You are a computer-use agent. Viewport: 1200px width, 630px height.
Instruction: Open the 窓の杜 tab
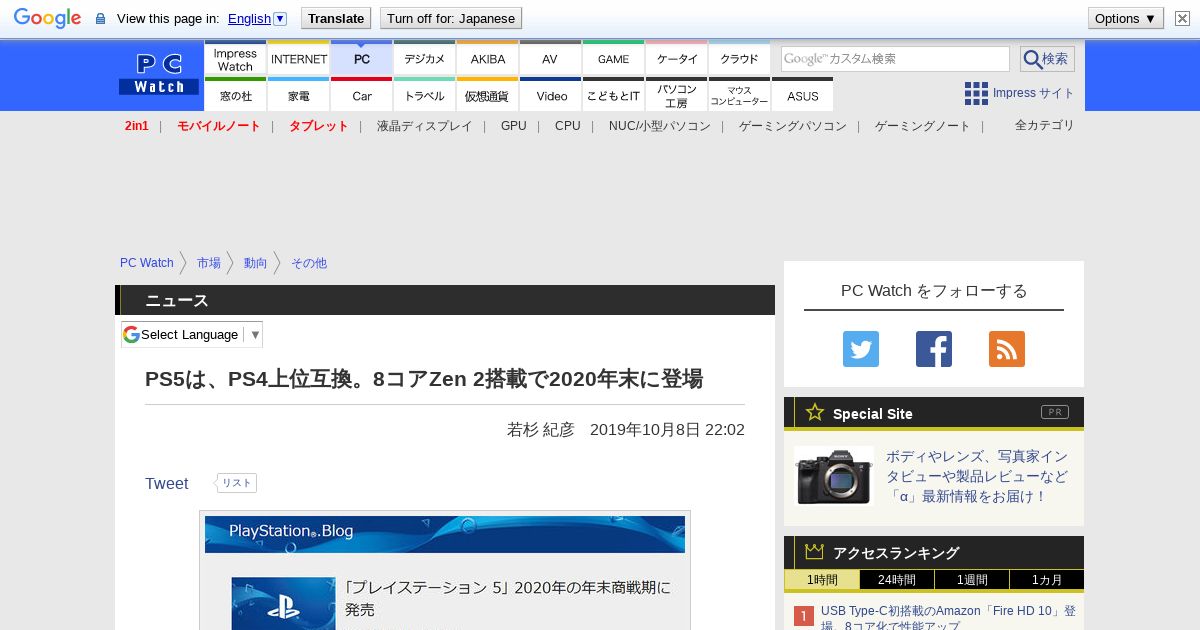click(x=235, y=95)
